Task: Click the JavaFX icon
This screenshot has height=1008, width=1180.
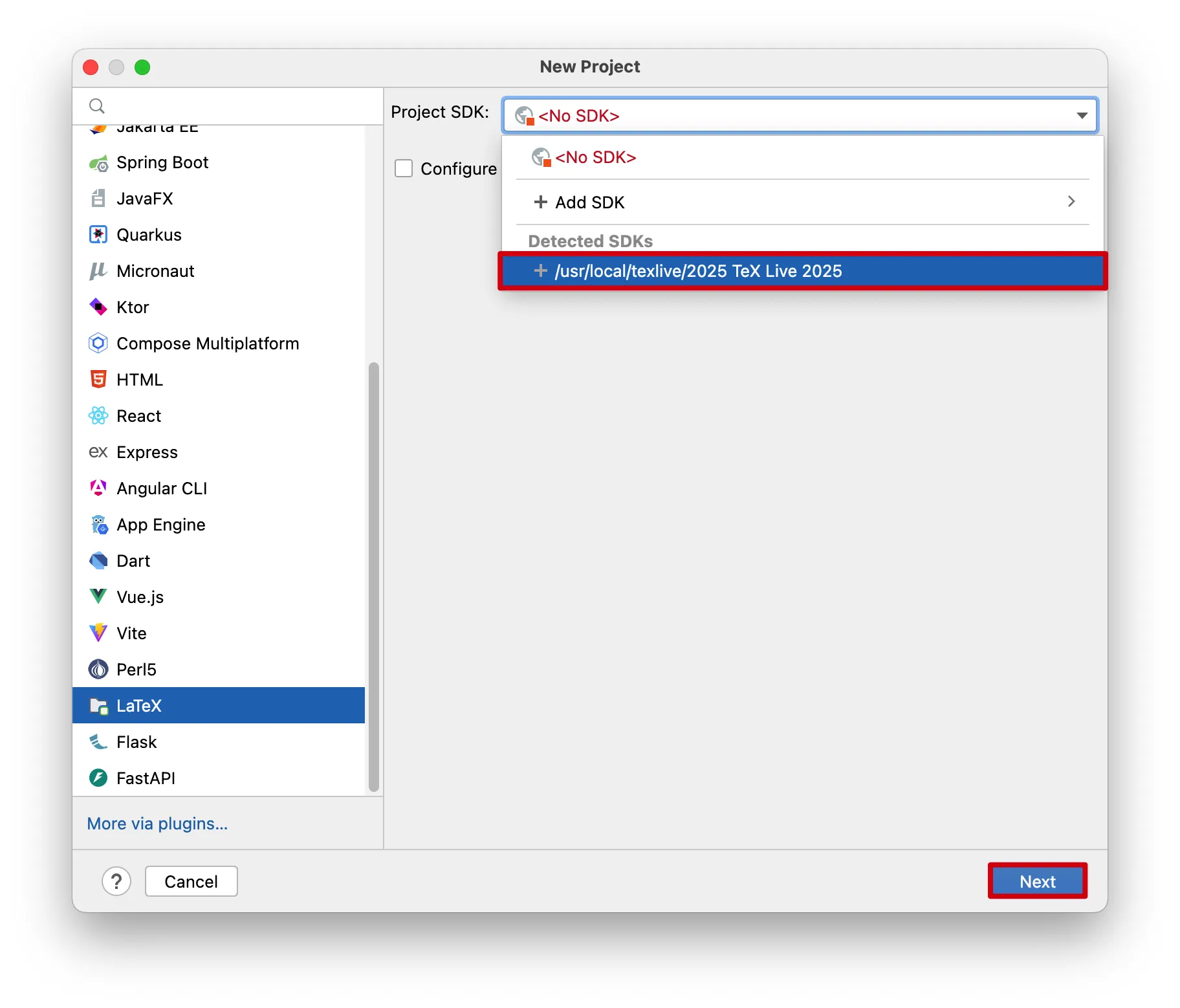Action: 98,199
